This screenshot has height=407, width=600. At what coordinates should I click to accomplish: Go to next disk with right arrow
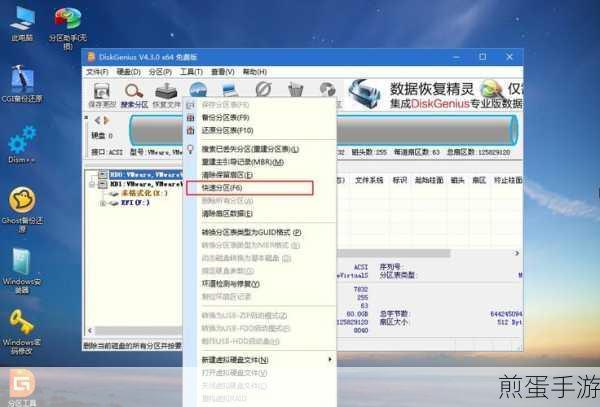coord(106,120)
